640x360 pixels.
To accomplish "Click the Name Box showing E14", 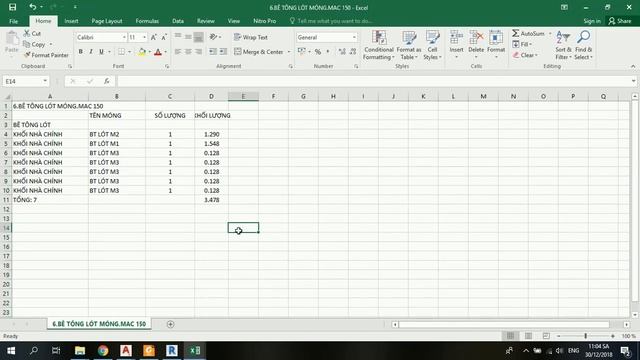I will pos(25,81).
